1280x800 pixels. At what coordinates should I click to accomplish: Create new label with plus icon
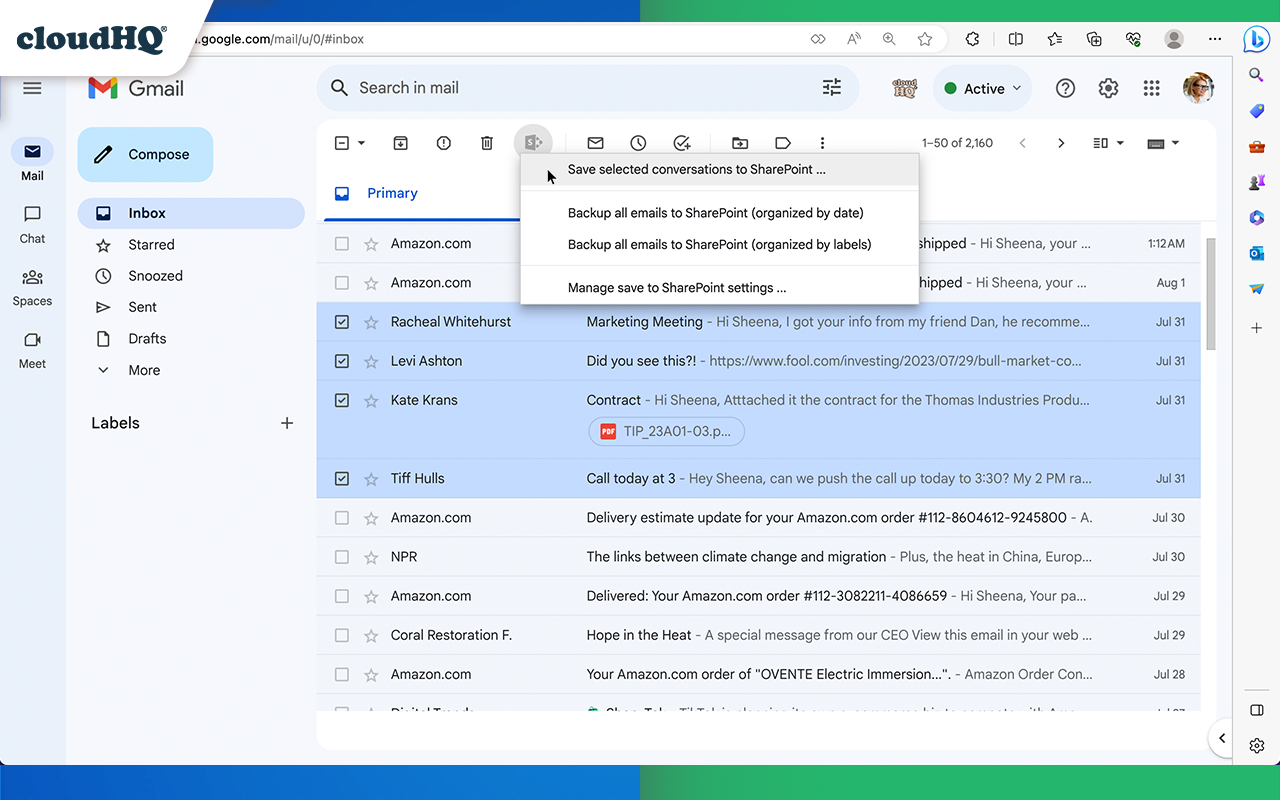tap(287, 423)
